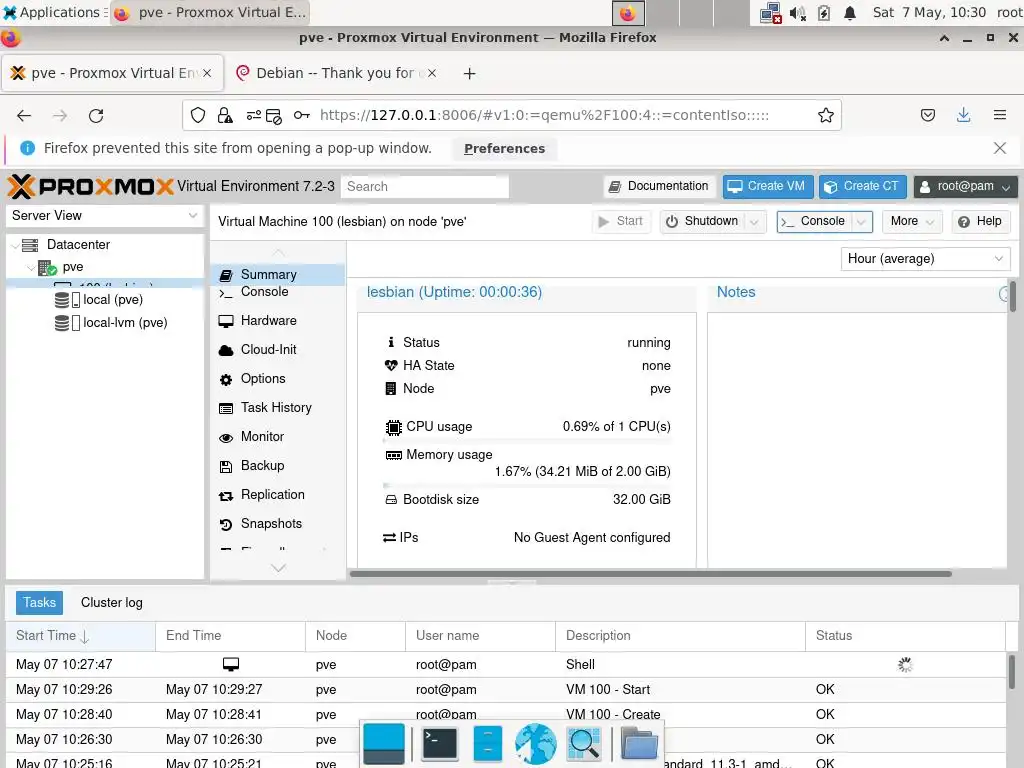Open the Console entry in VM side menu
Screen dimensions: 1024x768
[x=278, y=292]
